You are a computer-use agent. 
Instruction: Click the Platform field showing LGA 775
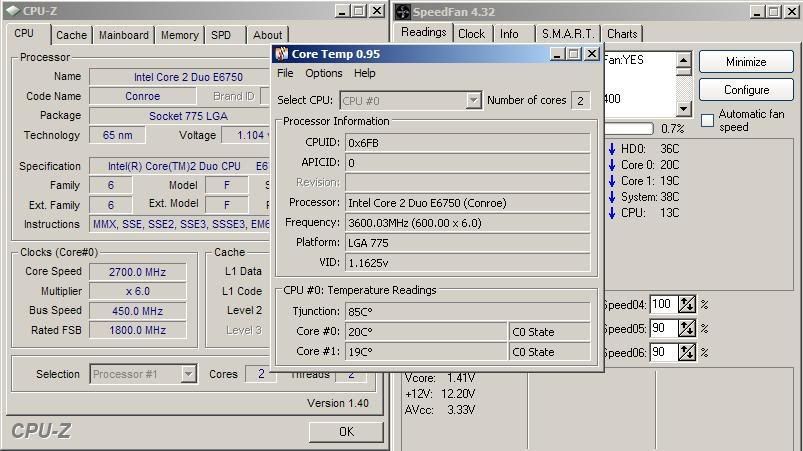(x=468, y=243)
